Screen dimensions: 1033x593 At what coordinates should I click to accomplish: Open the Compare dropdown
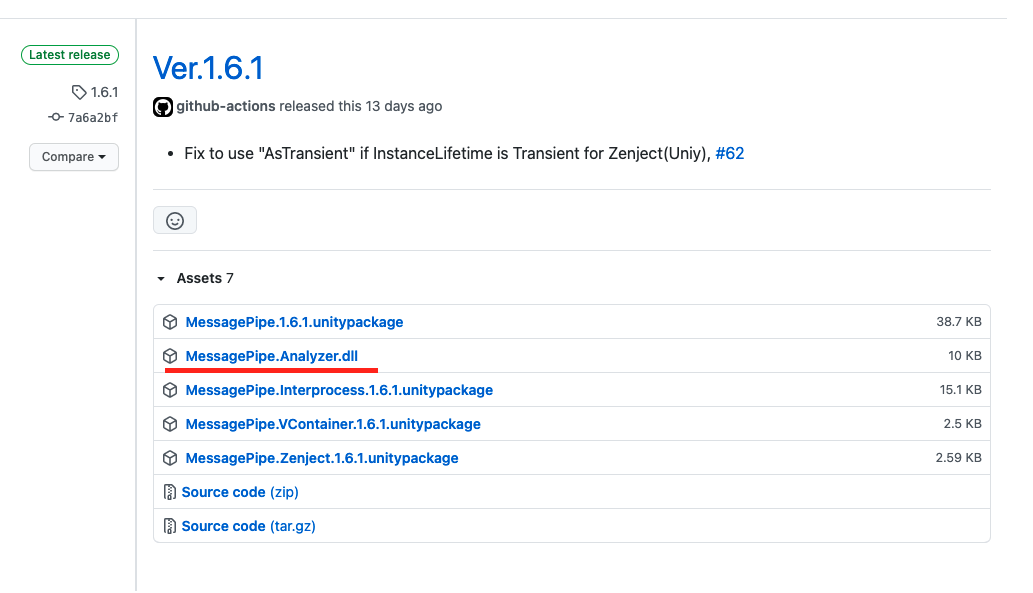(x=74, y=157)
